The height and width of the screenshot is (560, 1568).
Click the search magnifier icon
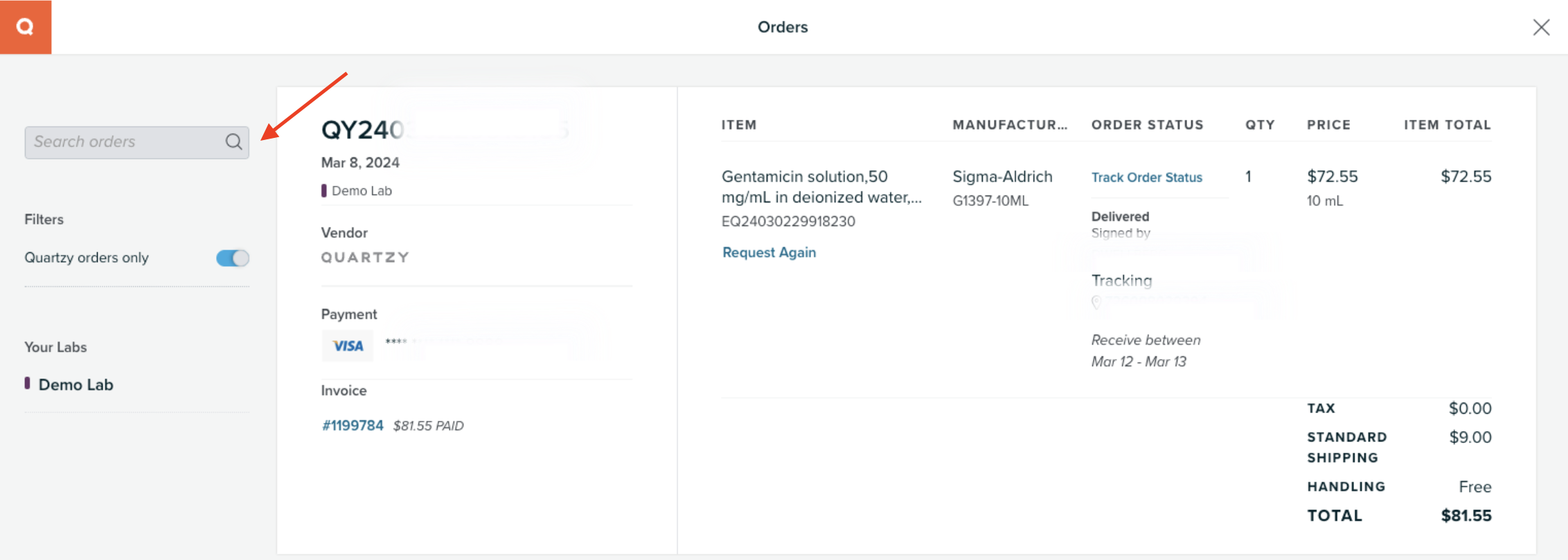(234, 142)
